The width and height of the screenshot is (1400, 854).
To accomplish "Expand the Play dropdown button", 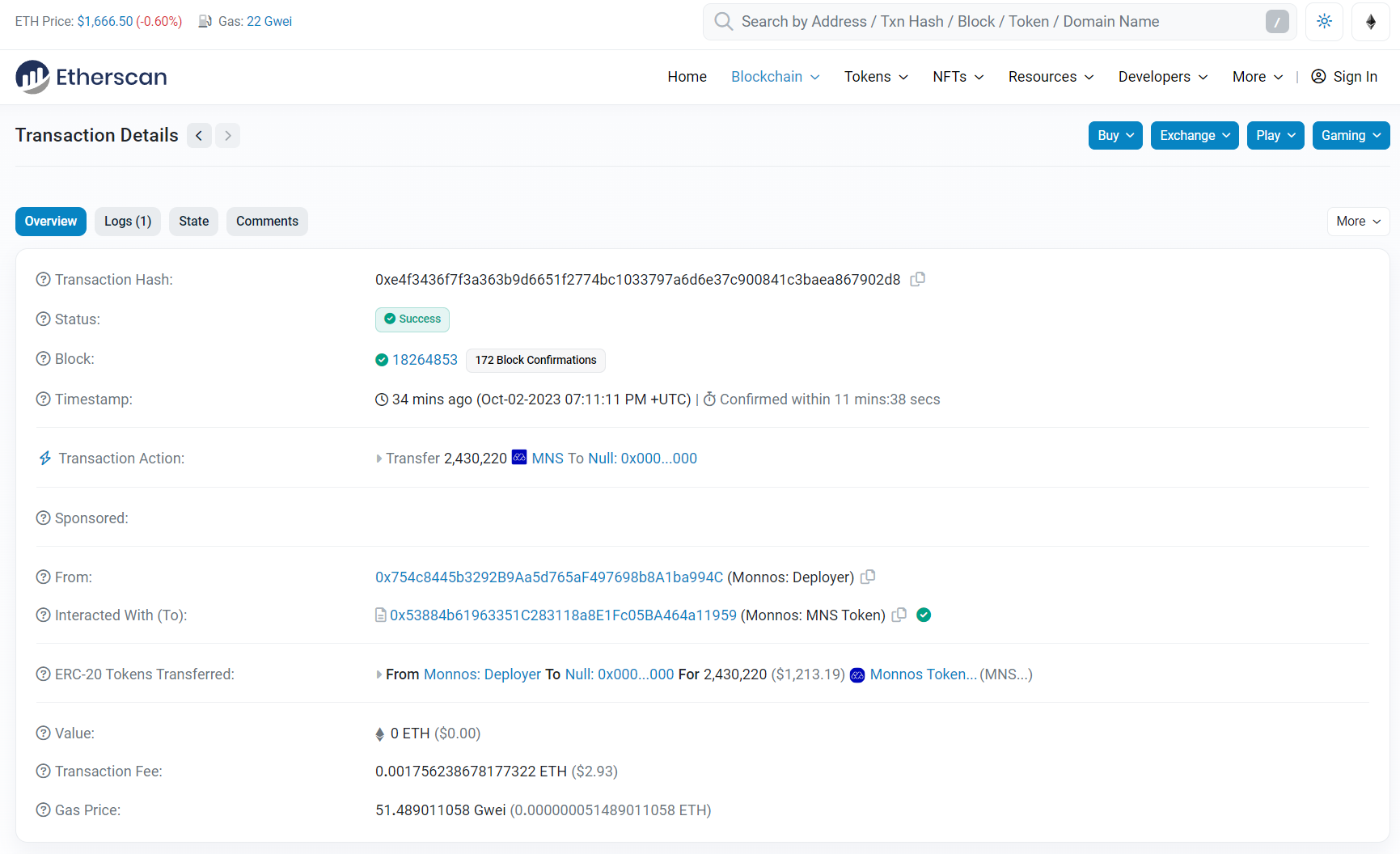I will [1275, 136].
